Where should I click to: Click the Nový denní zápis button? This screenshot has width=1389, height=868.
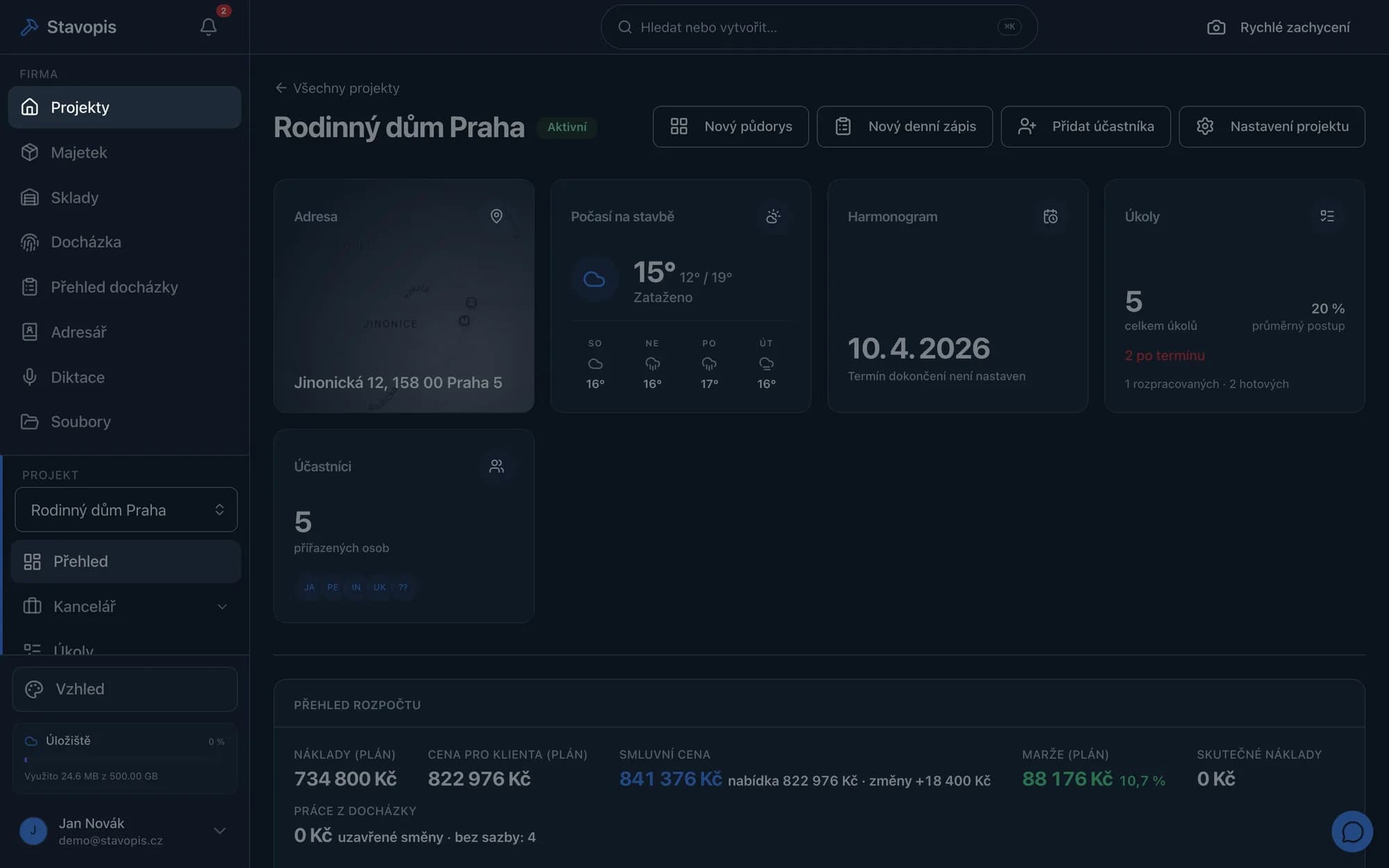click(x=904, y=126)
